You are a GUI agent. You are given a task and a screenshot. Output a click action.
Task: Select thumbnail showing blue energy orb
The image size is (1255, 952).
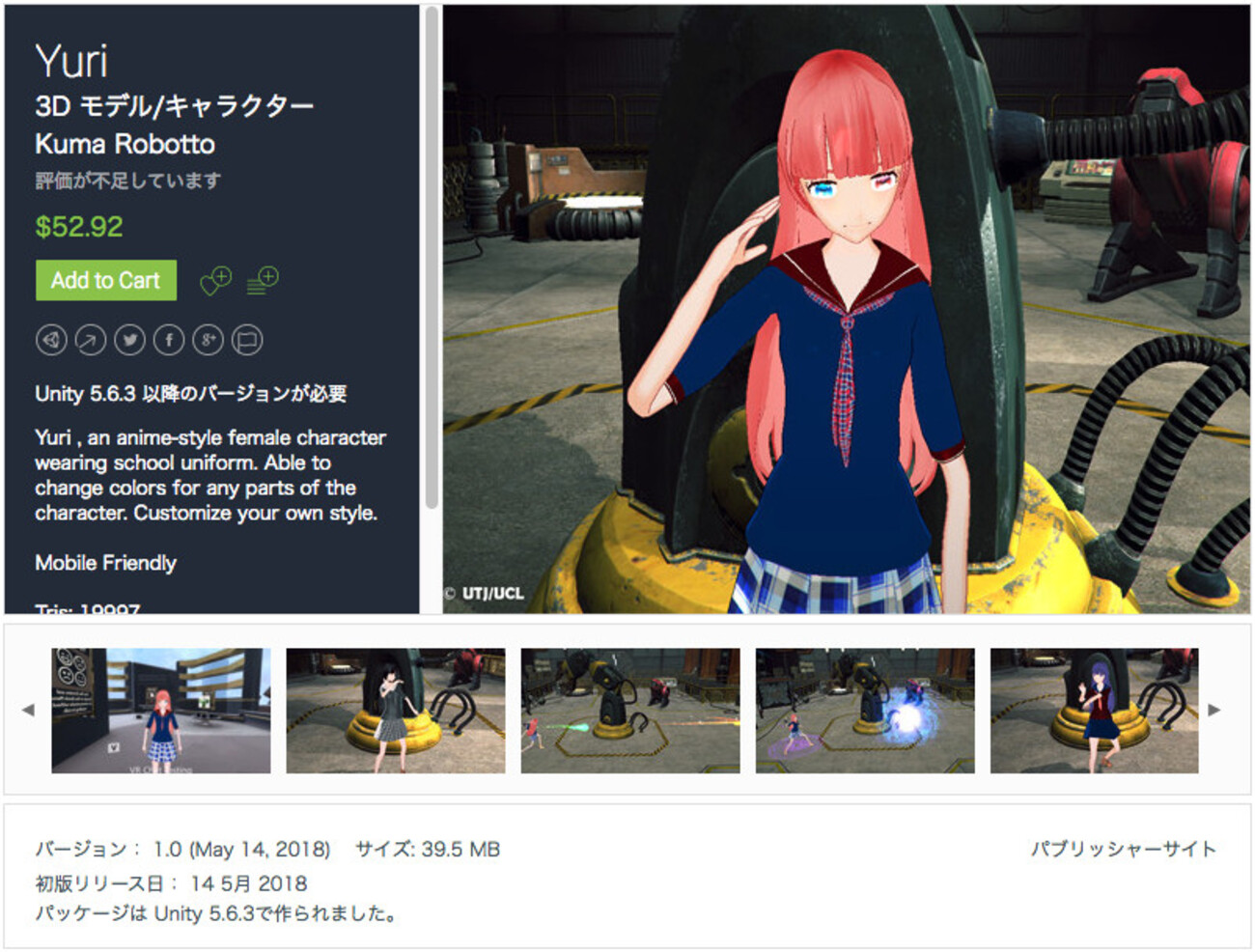865,711
